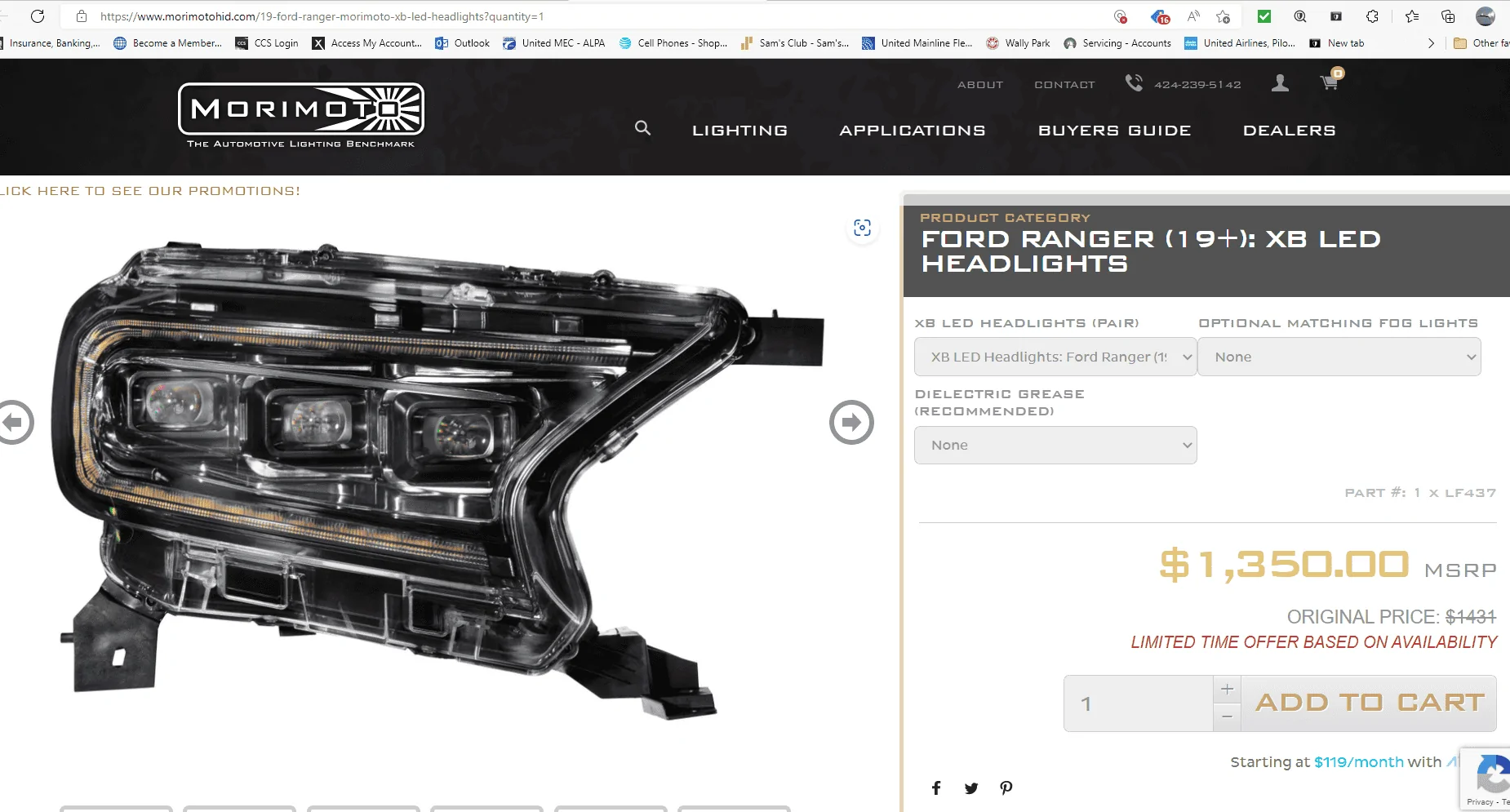Open the Dealers menu
This screenshot has width=1510, height=812.
[x=1289, y=131]
